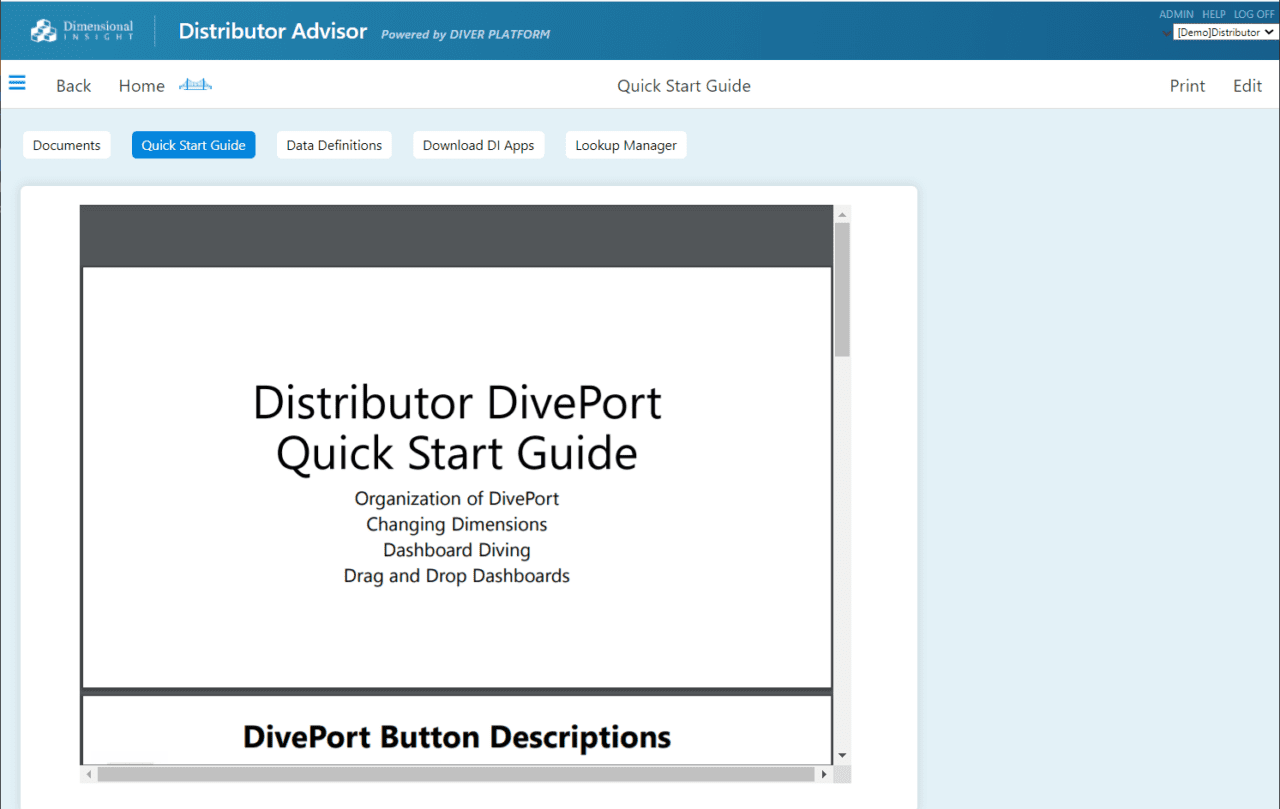Open the HELP page
This screenshot has height=809, width=1280.
pos(1213,13)
